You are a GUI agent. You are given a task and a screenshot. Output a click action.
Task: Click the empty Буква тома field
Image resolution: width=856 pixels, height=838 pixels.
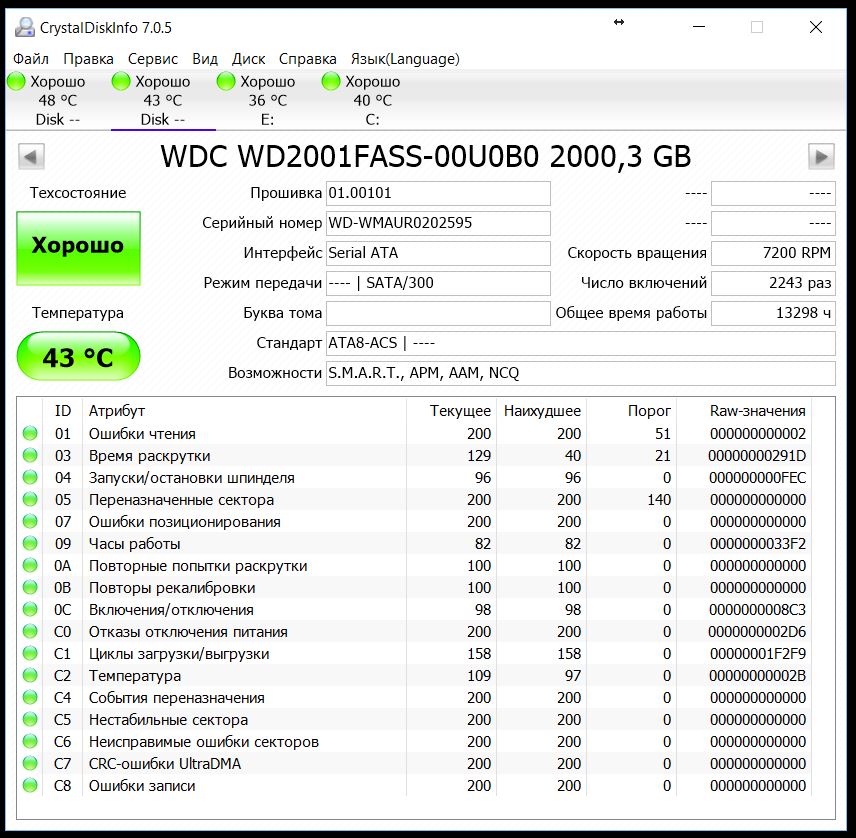click(x=438, y=313)
